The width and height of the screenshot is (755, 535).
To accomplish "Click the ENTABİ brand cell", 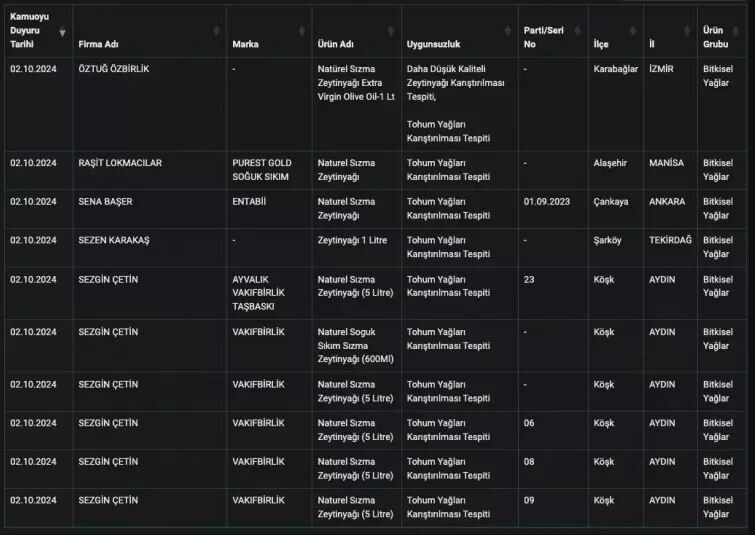I will [250, 201].
